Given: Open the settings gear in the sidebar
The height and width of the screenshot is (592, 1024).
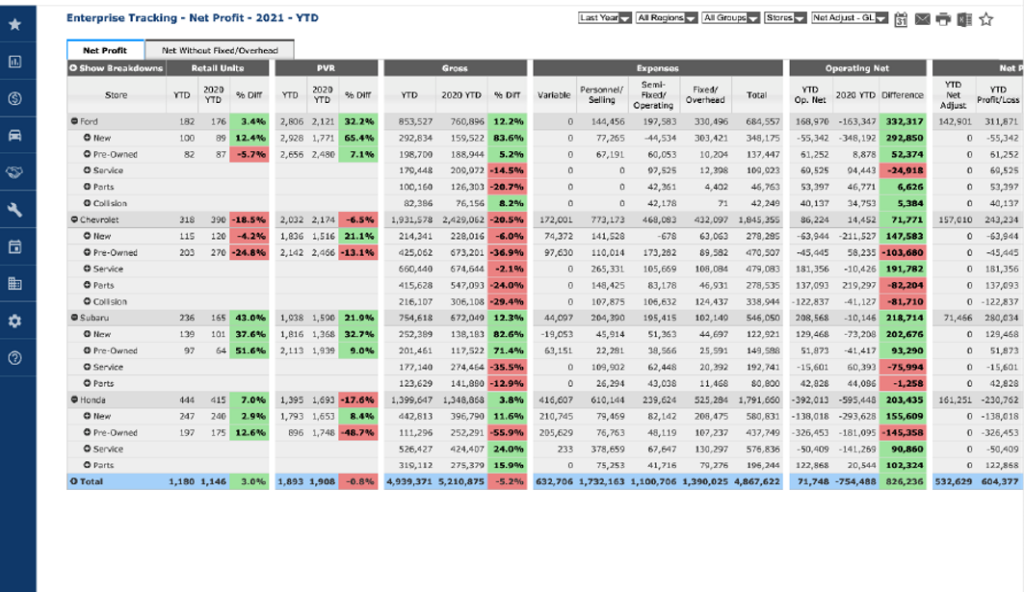Looking at the screenshot, I should tap(15, 321).
